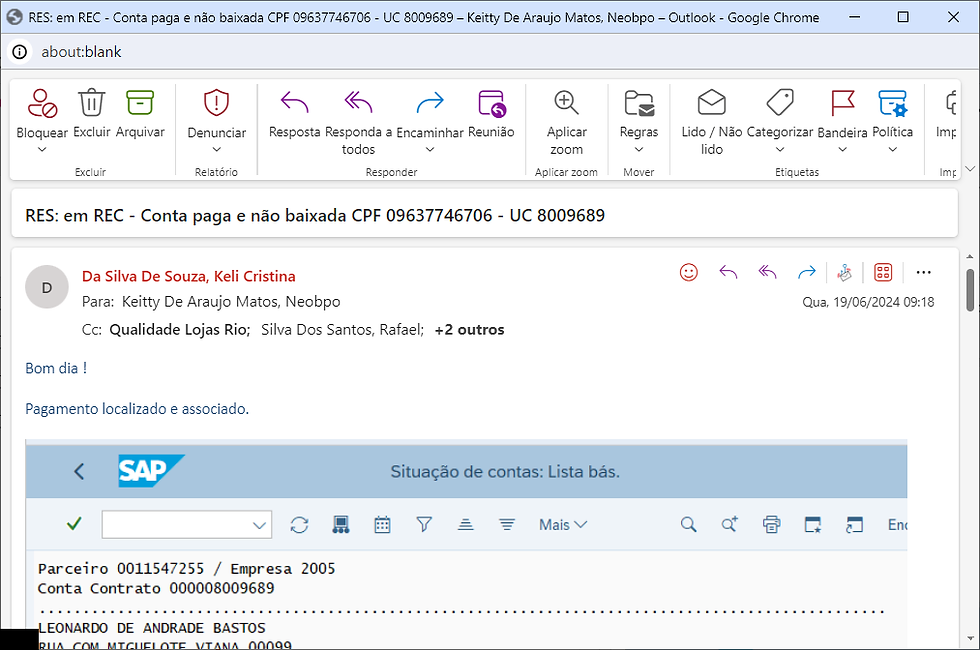Forward the email with Encaminhar
Screen dimensions: 980x650
(430, 102)
